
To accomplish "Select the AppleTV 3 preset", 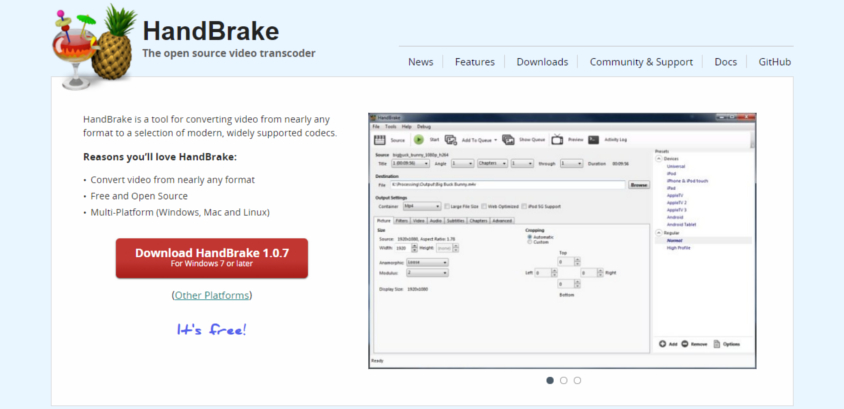I will pyautogui.click(x=677, y=210).
